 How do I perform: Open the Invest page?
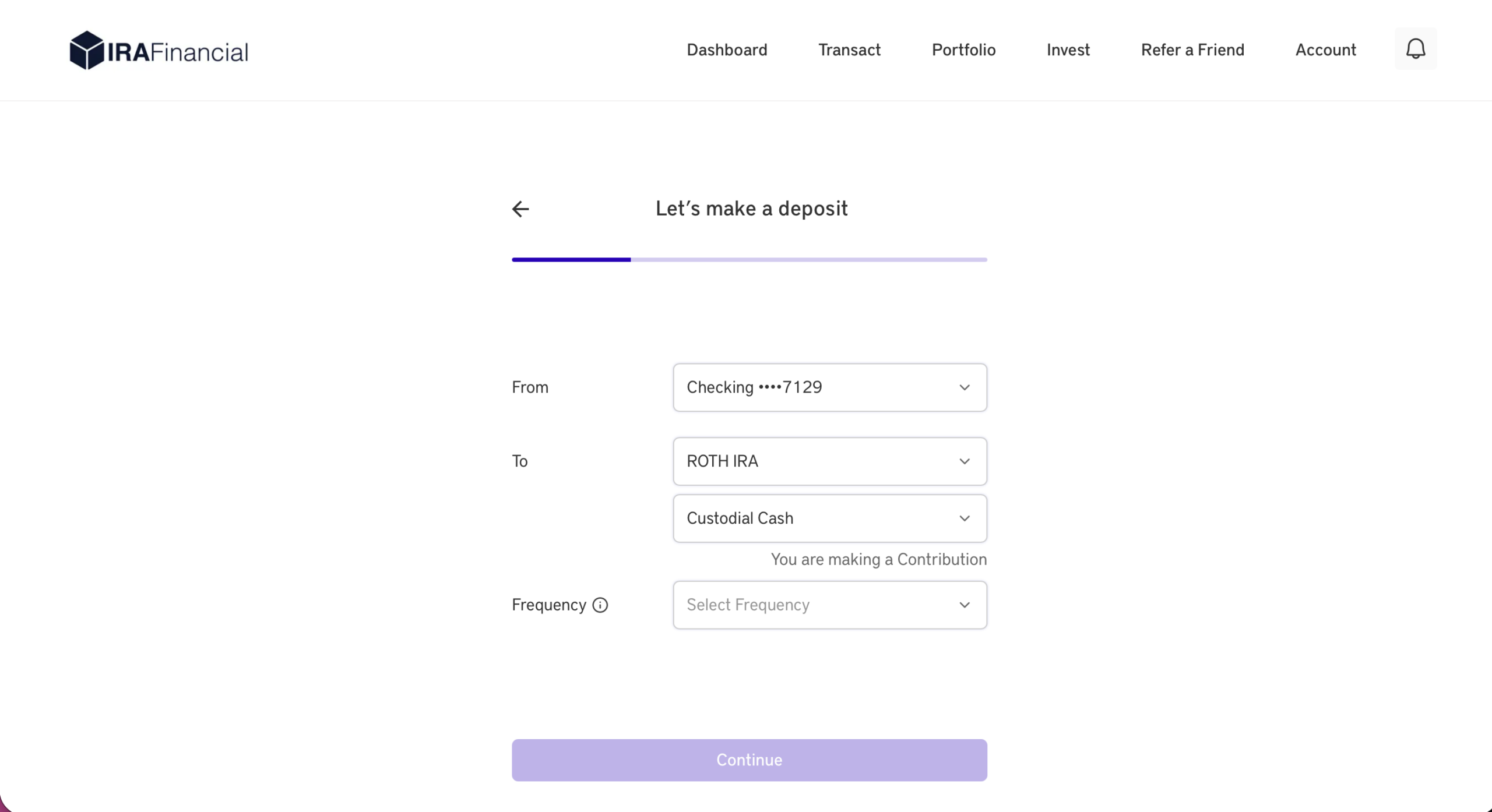tap(1068, 50)
